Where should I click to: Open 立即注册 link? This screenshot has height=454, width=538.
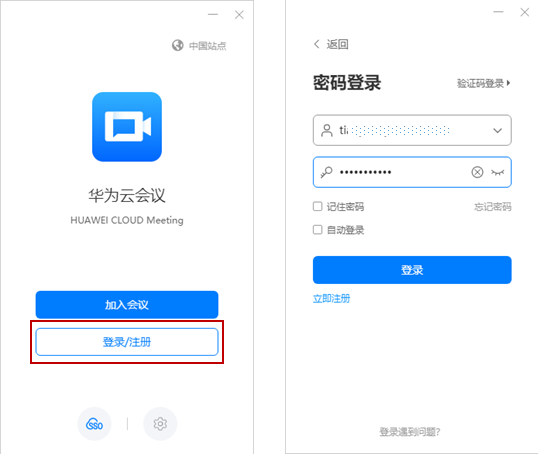tap(331, 299)
